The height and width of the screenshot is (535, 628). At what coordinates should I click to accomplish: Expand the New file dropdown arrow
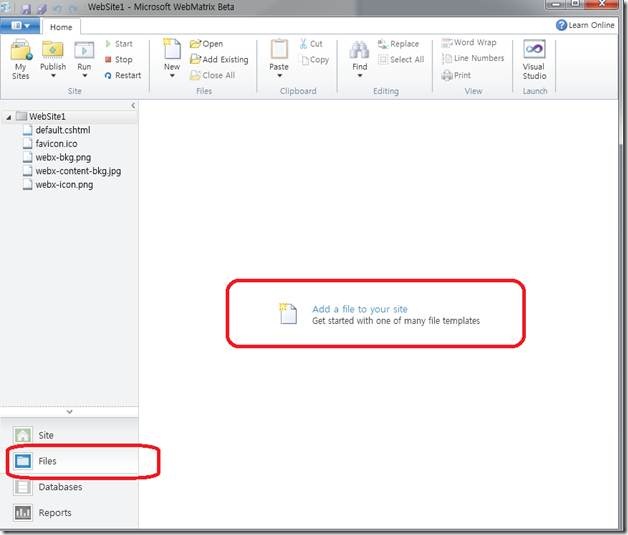click(172, 76)
